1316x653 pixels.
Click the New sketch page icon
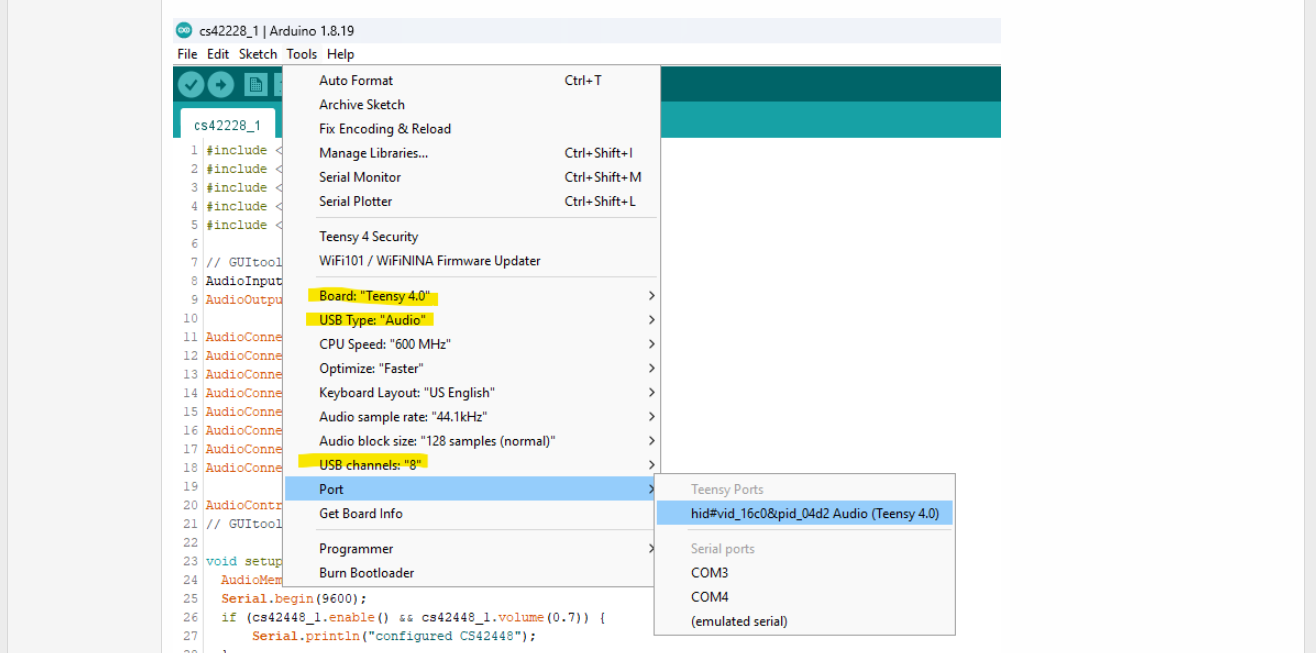[255, 85]
